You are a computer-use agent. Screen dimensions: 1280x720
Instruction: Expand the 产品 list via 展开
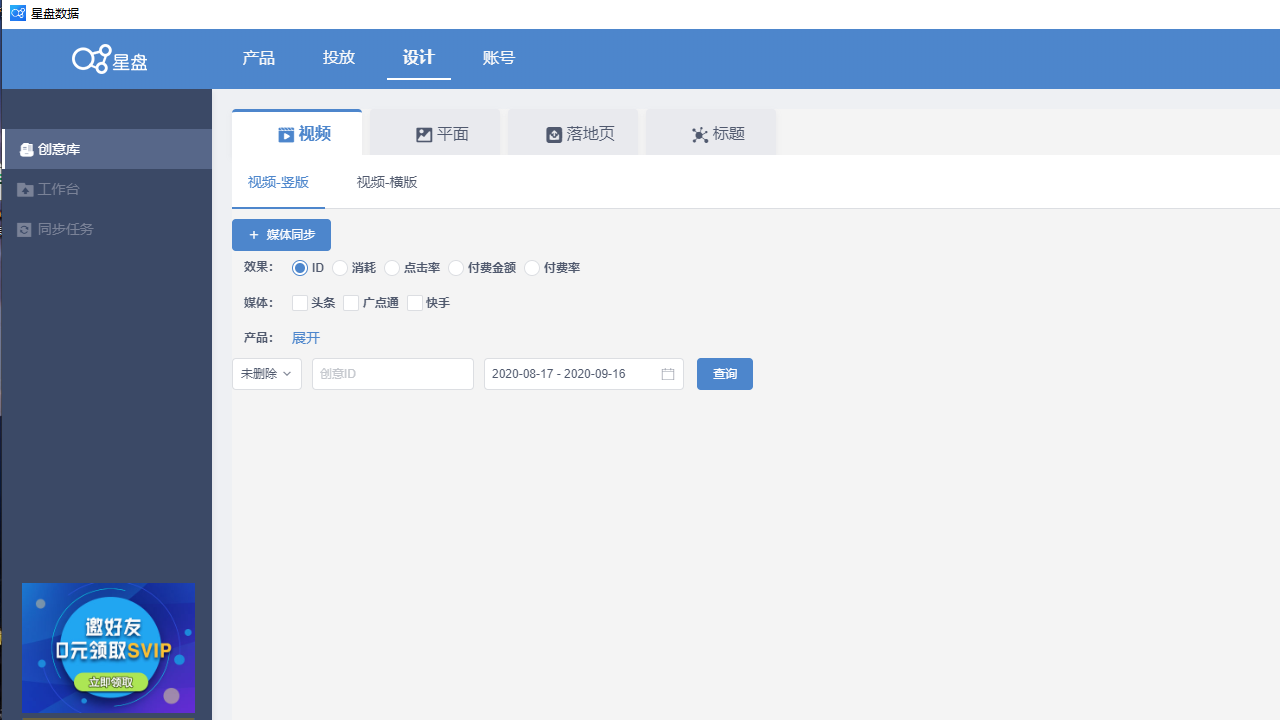(x=305, y=338)
